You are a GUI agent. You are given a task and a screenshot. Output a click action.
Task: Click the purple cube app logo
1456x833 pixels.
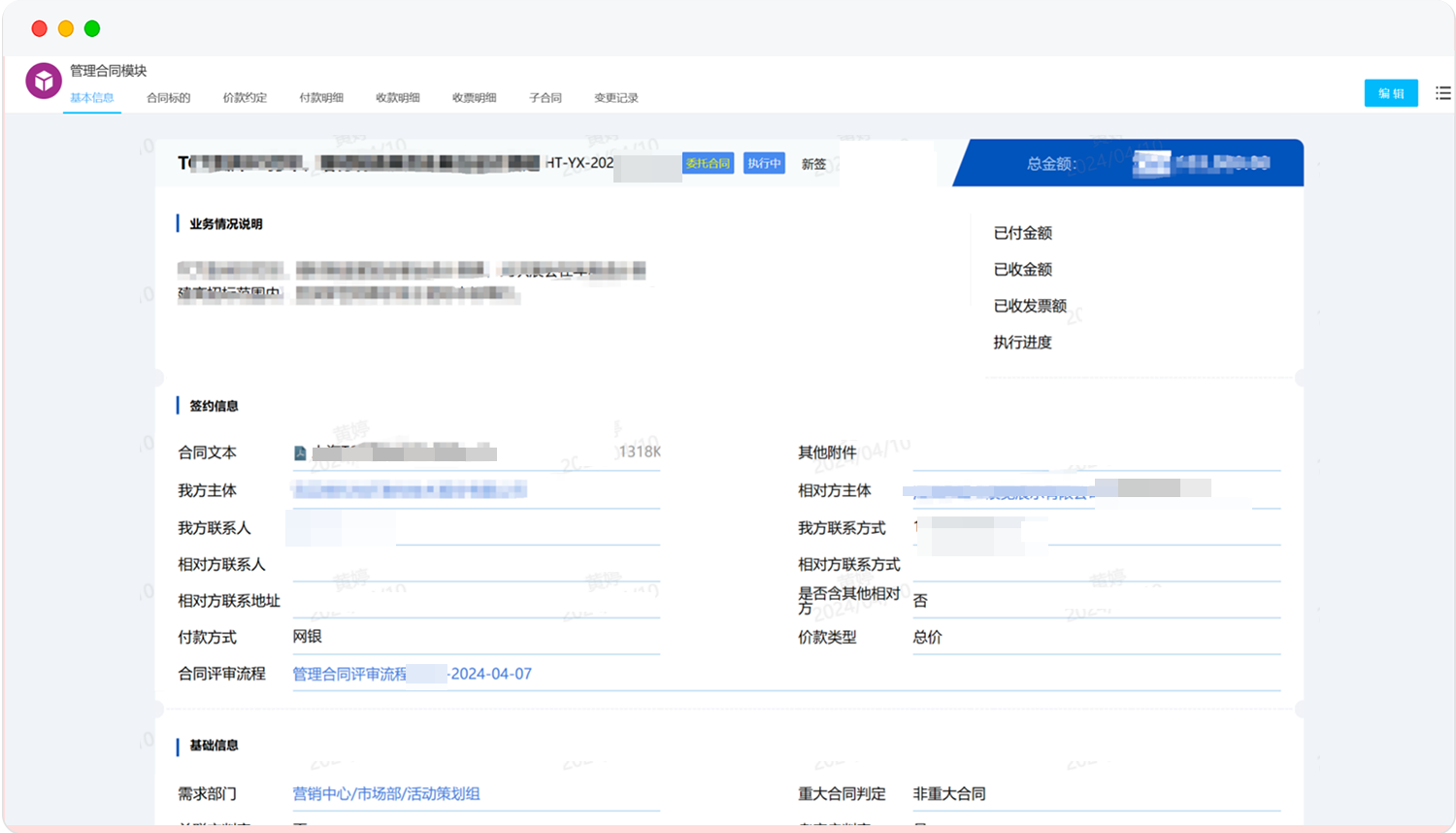click(44, 82)
